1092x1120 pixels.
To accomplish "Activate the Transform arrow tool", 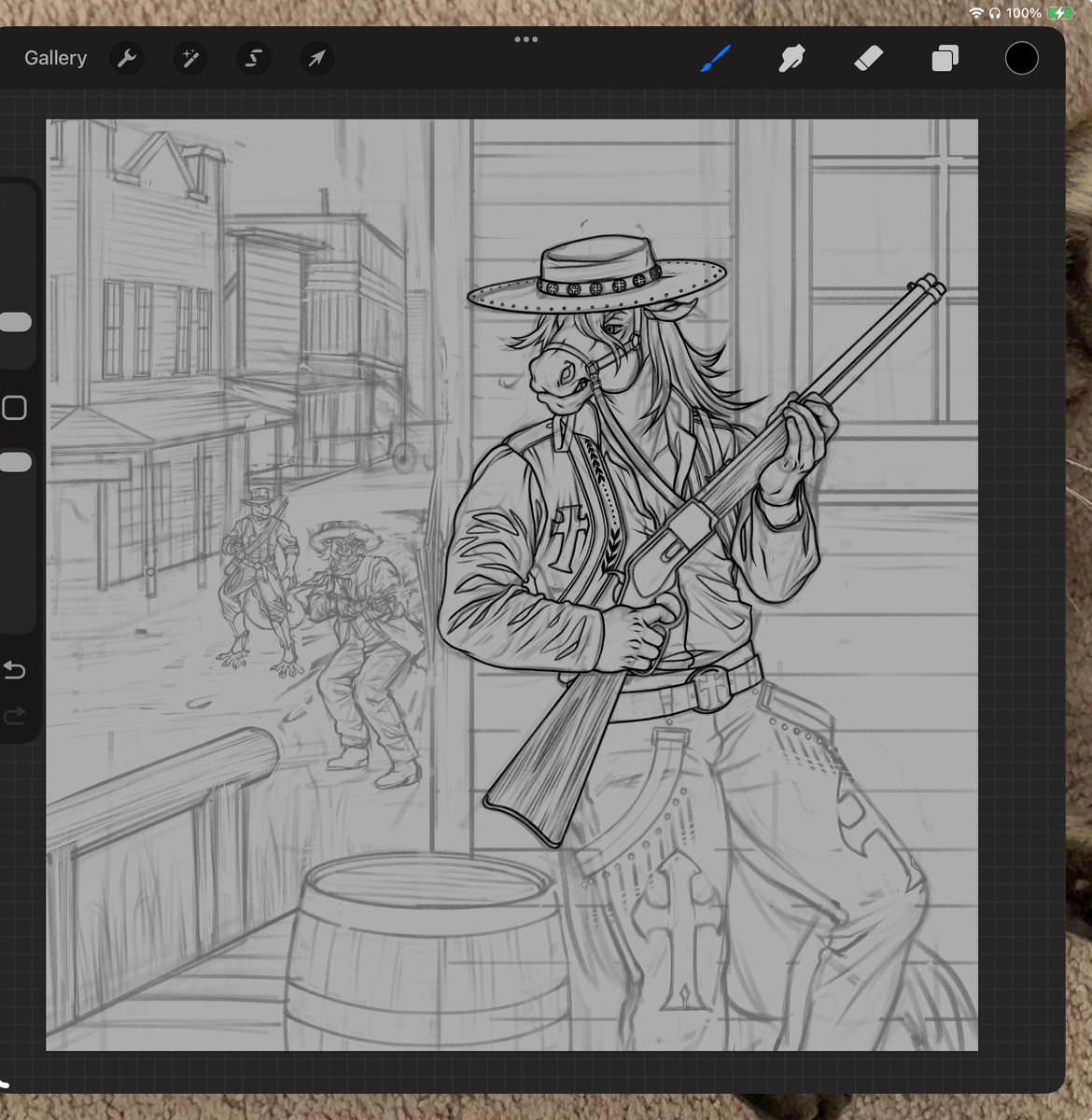I will (316, 59).
